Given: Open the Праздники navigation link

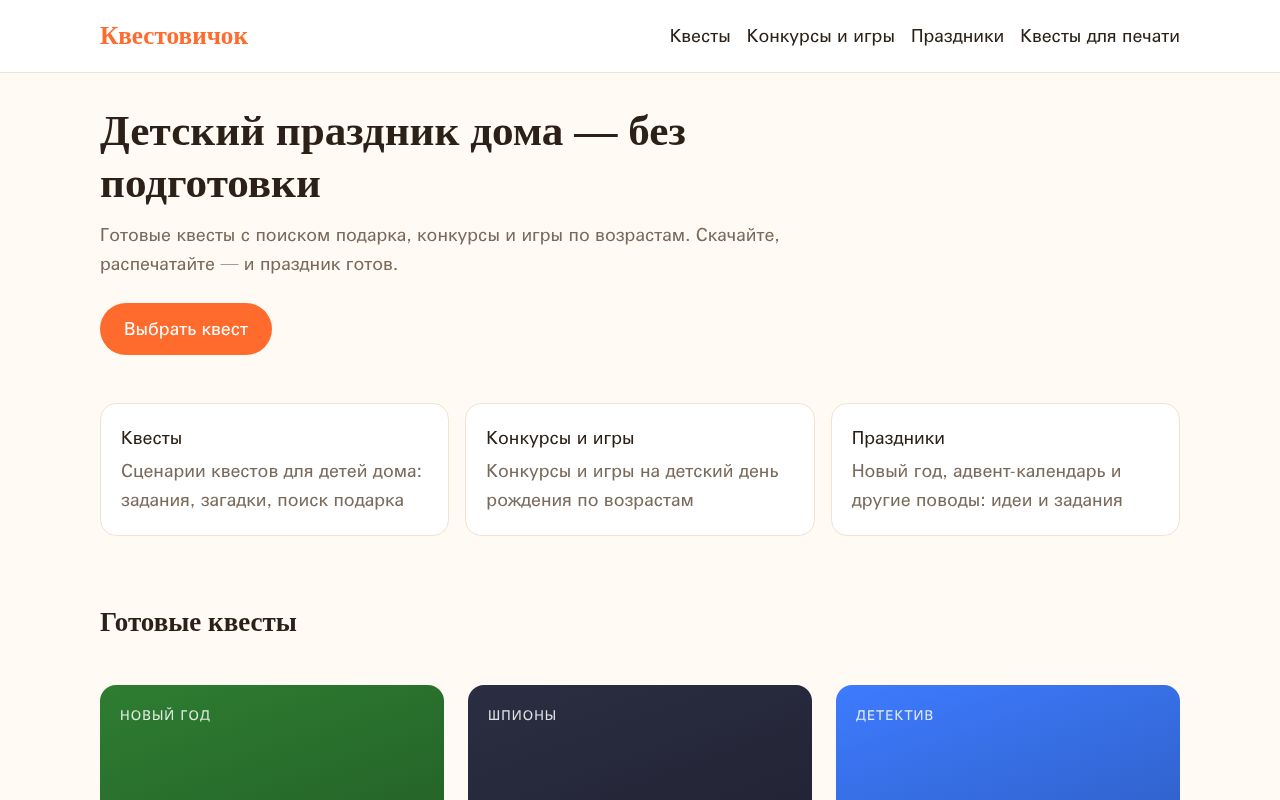Looking at the screenshot, I should click(x=957, y=36).
